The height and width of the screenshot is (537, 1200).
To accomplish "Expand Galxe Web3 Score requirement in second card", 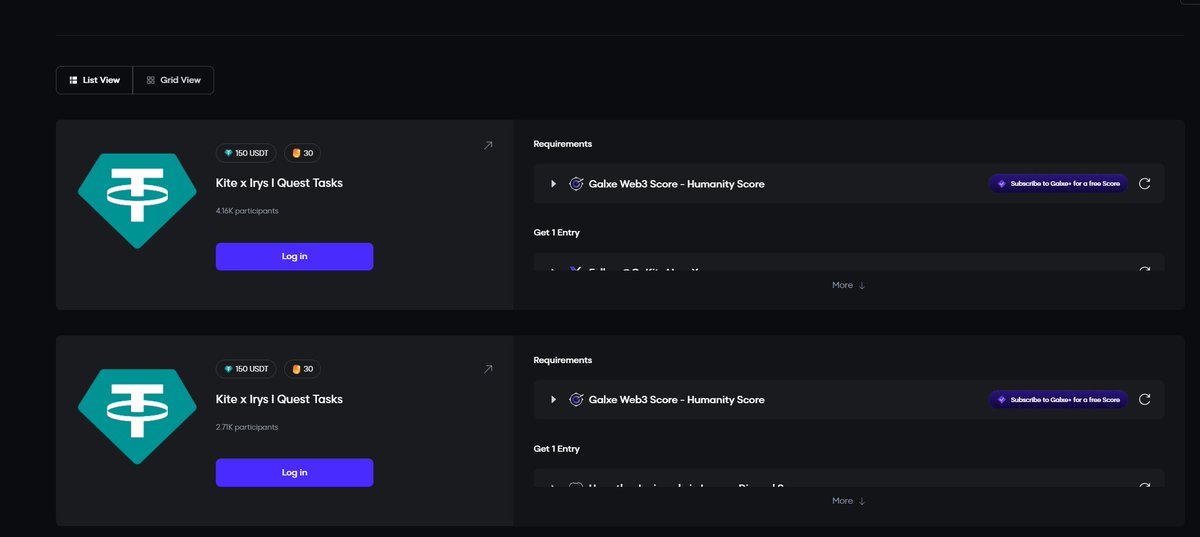I will [x=553, y=400].
